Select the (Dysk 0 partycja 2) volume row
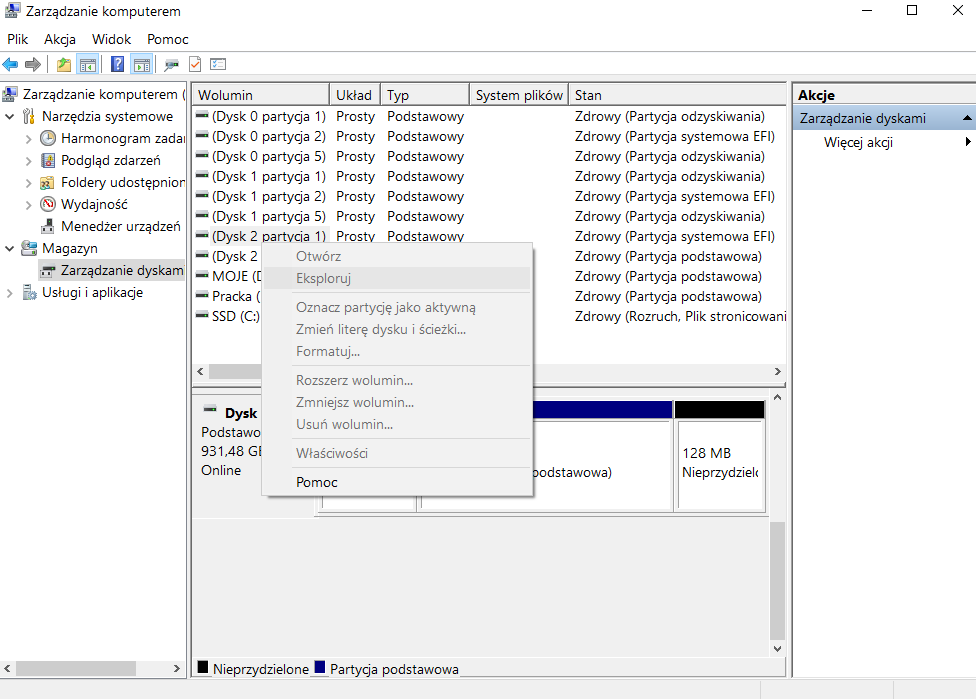 [489, 136]
